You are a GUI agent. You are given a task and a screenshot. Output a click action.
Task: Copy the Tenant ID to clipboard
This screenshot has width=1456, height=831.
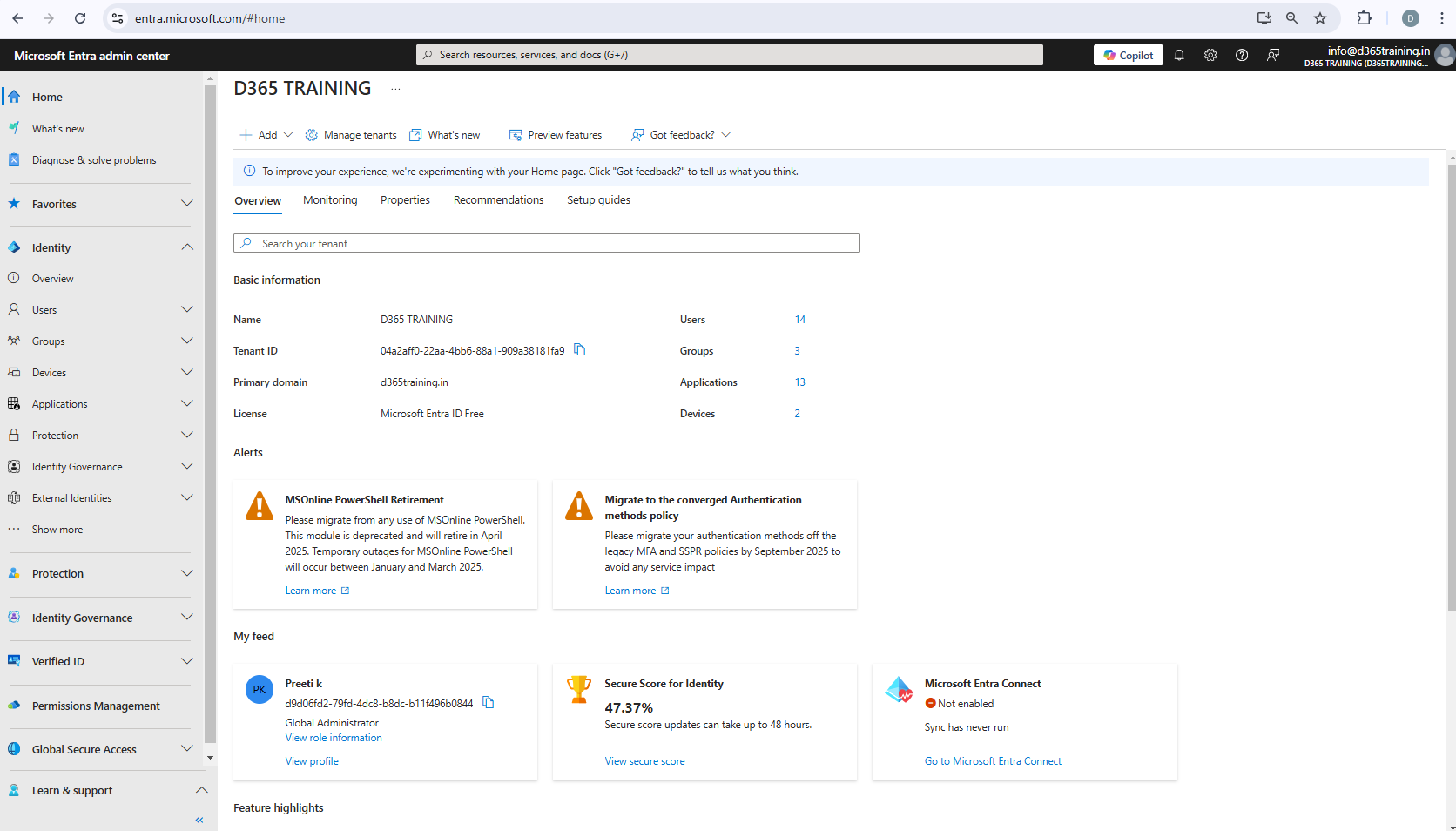pos(580,350)
